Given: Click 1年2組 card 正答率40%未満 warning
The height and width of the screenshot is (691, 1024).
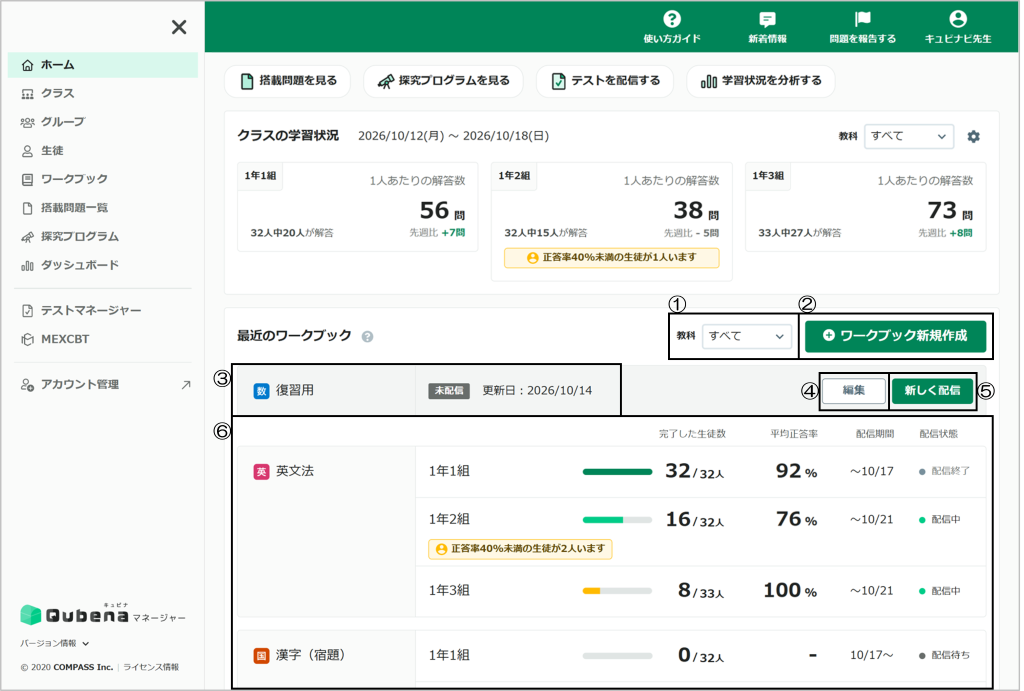Looking at the screenshot, I should 611,258.
